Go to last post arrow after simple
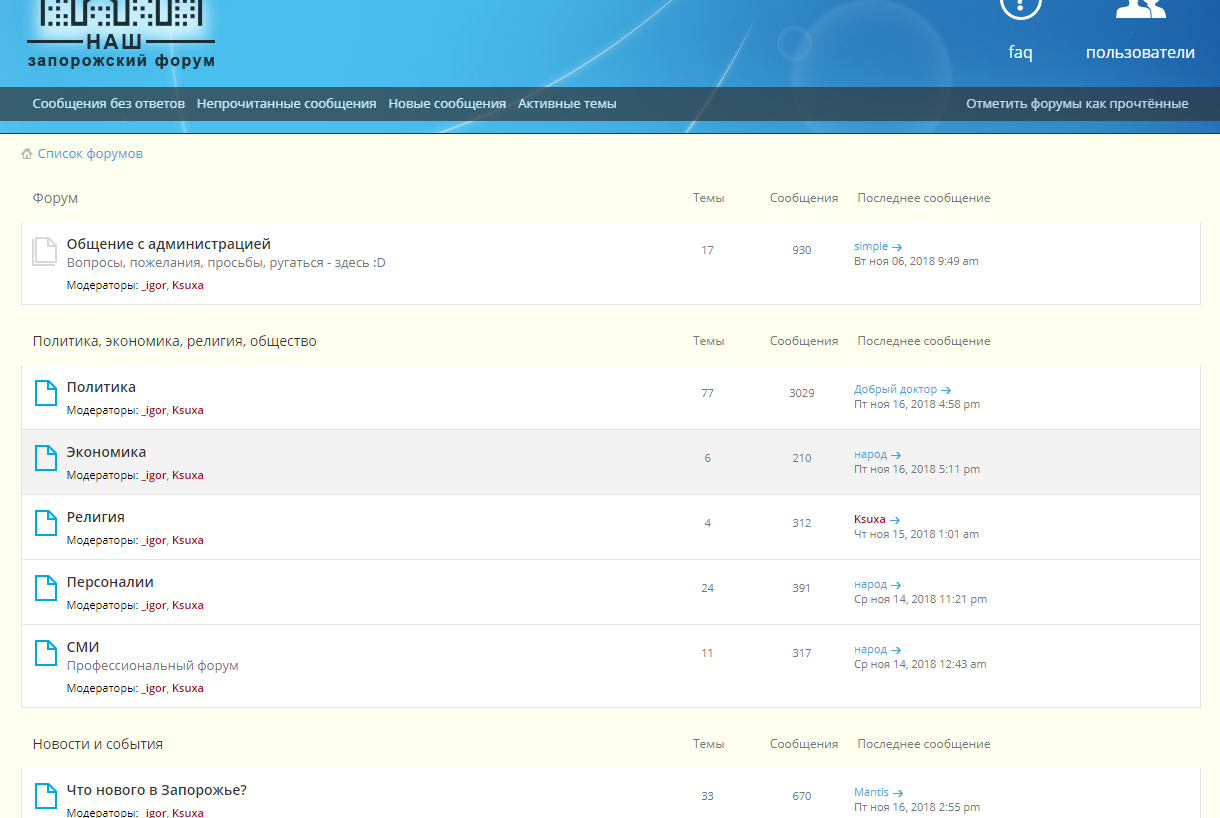This screenshot has width=1220, height=818. coord(897,247)
